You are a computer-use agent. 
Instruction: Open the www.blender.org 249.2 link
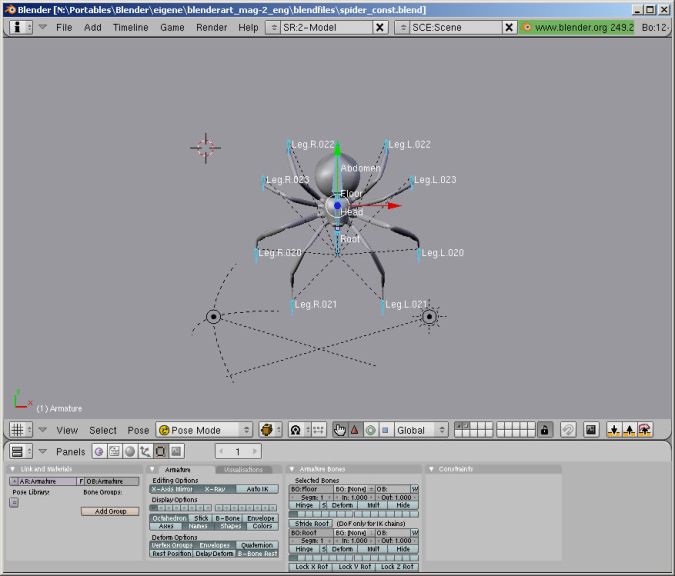pos(576,27)
